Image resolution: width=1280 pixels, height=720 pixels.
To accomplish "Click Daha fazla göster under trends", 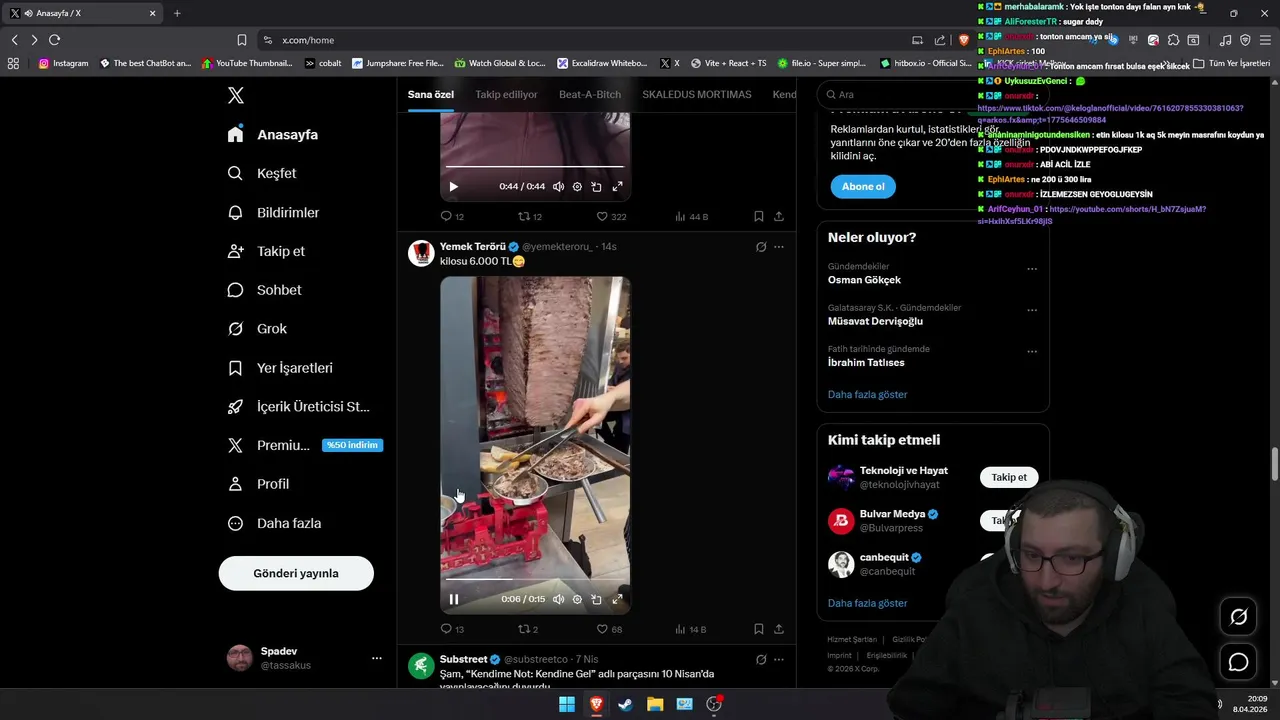I will [867, 394].
